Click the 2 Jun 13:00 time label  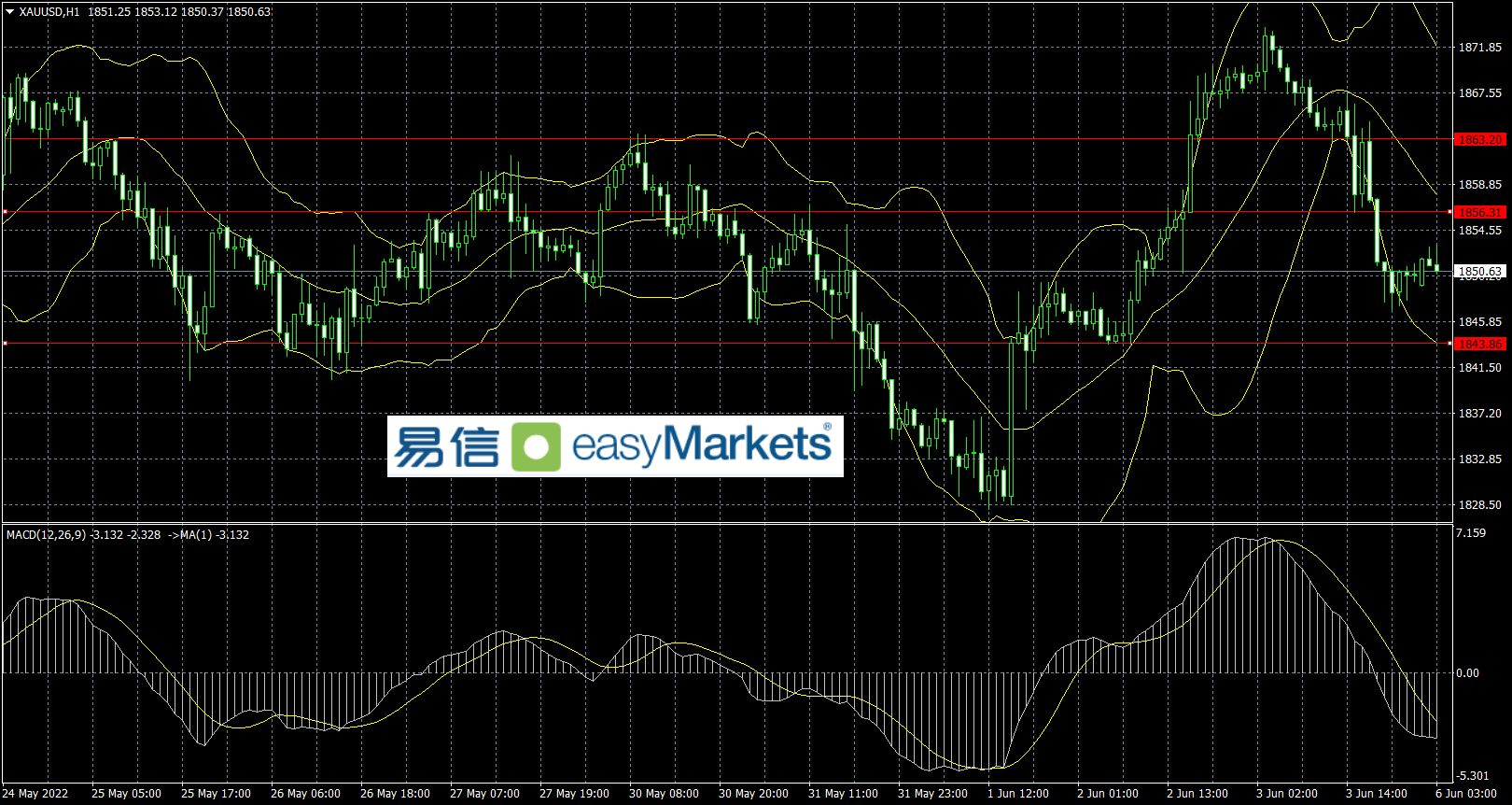(x=1197, y=794)
